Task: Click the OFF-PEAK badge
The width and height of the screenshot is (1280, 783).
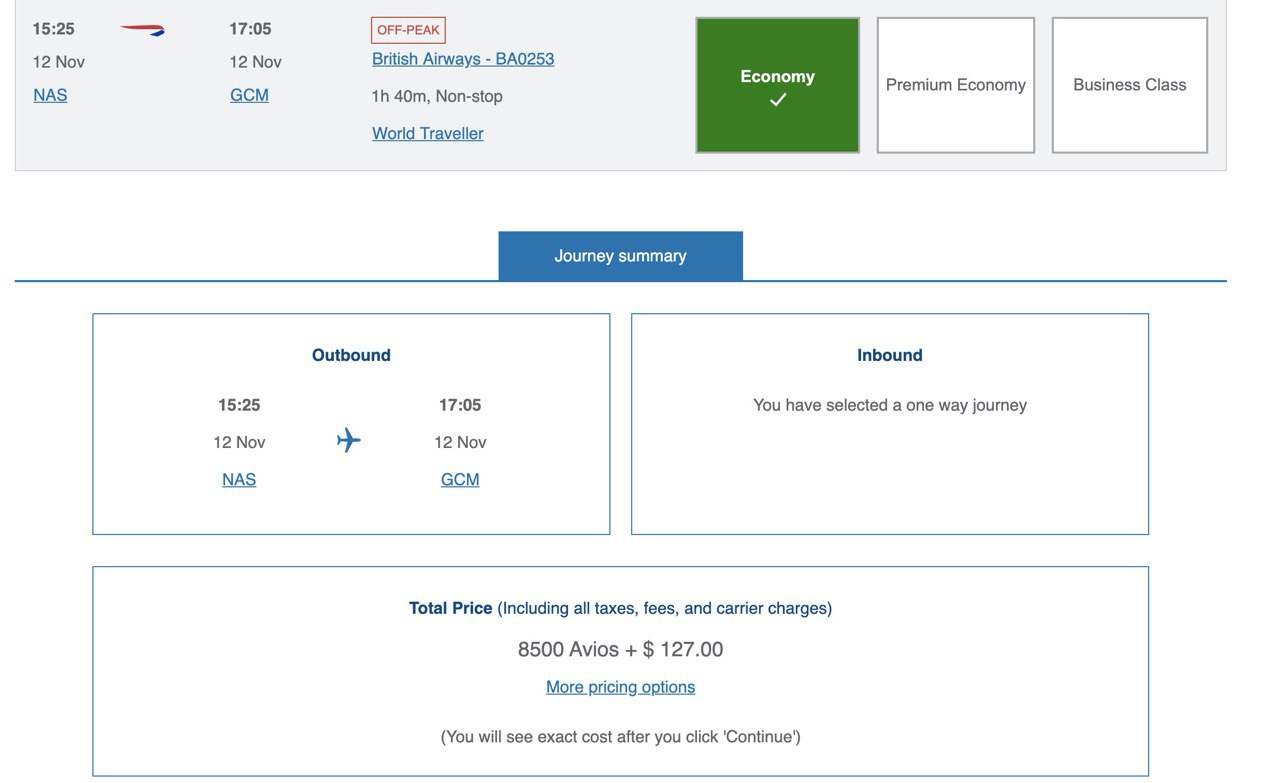Action: (408, 30)
